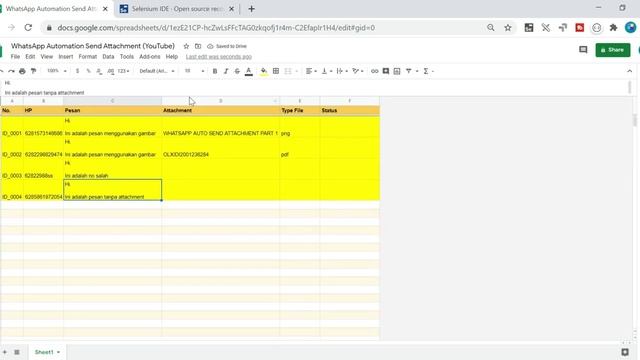Open more number formats dropdown
This screenshot has height=360, width=640.
[x=123, y=71]
